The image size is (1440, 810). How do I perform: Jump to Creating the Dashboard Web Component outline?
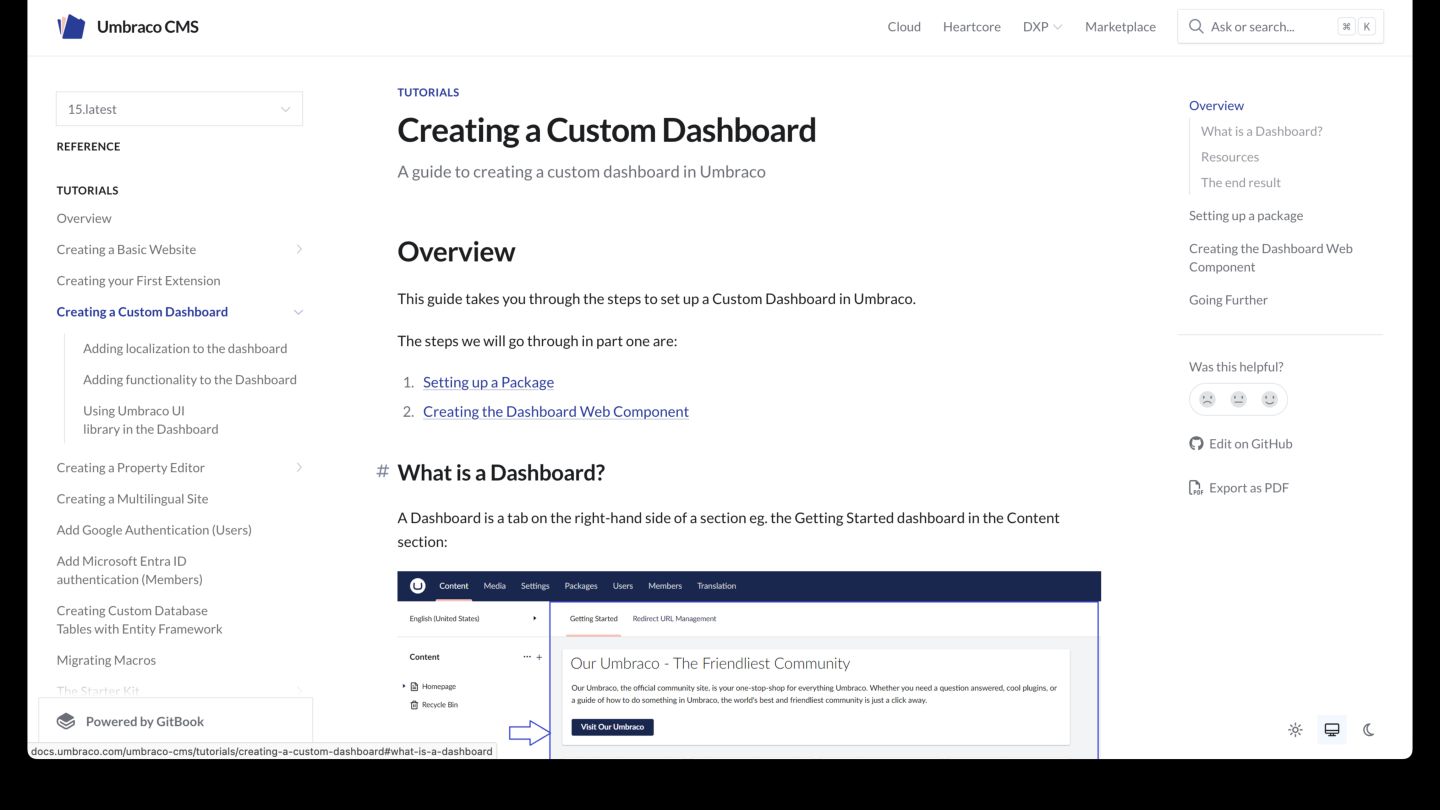point(1271,258)
